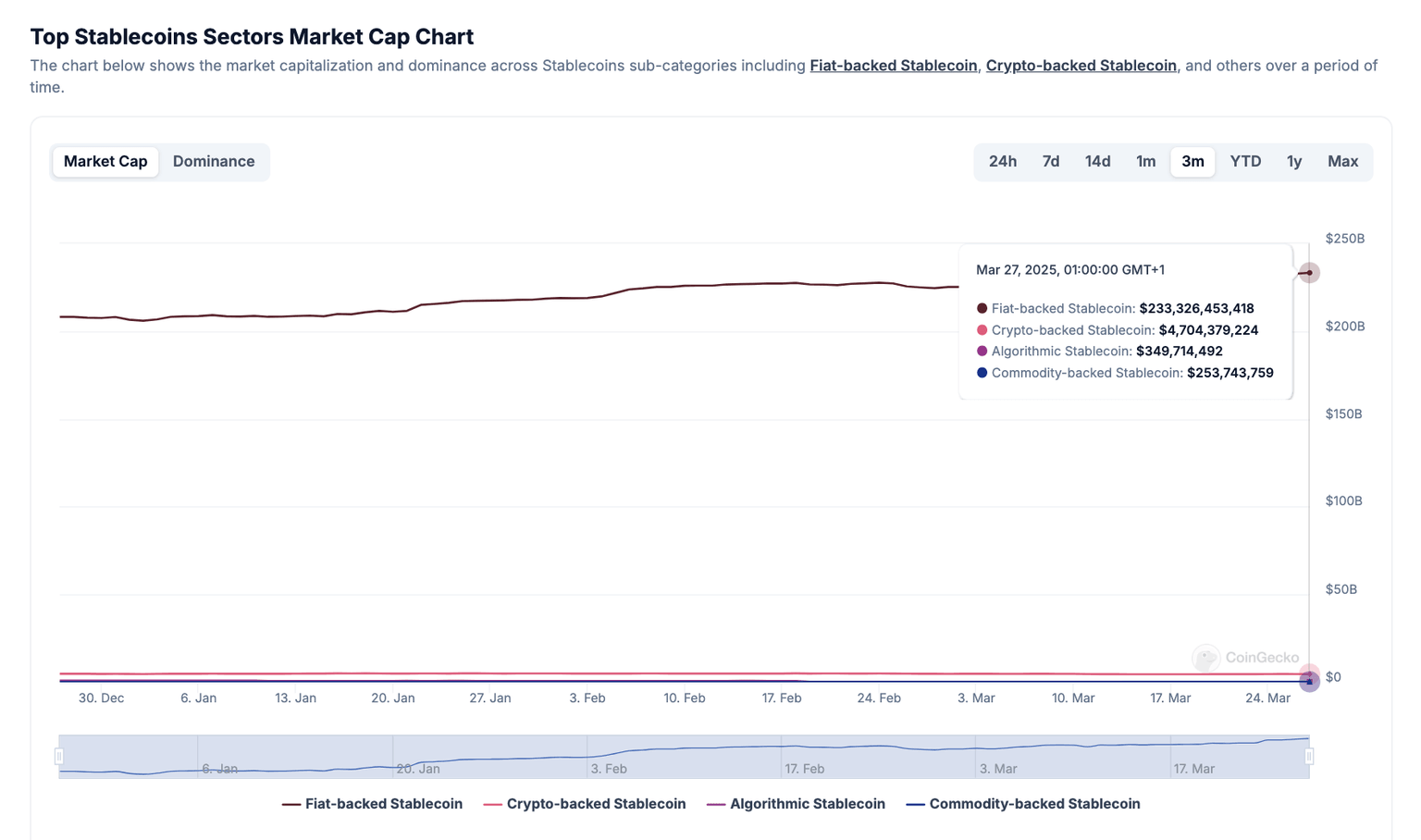Viewport: 1421px width, 840px height.
Task: Select the 14d range option
Action: coord(1097,162)
